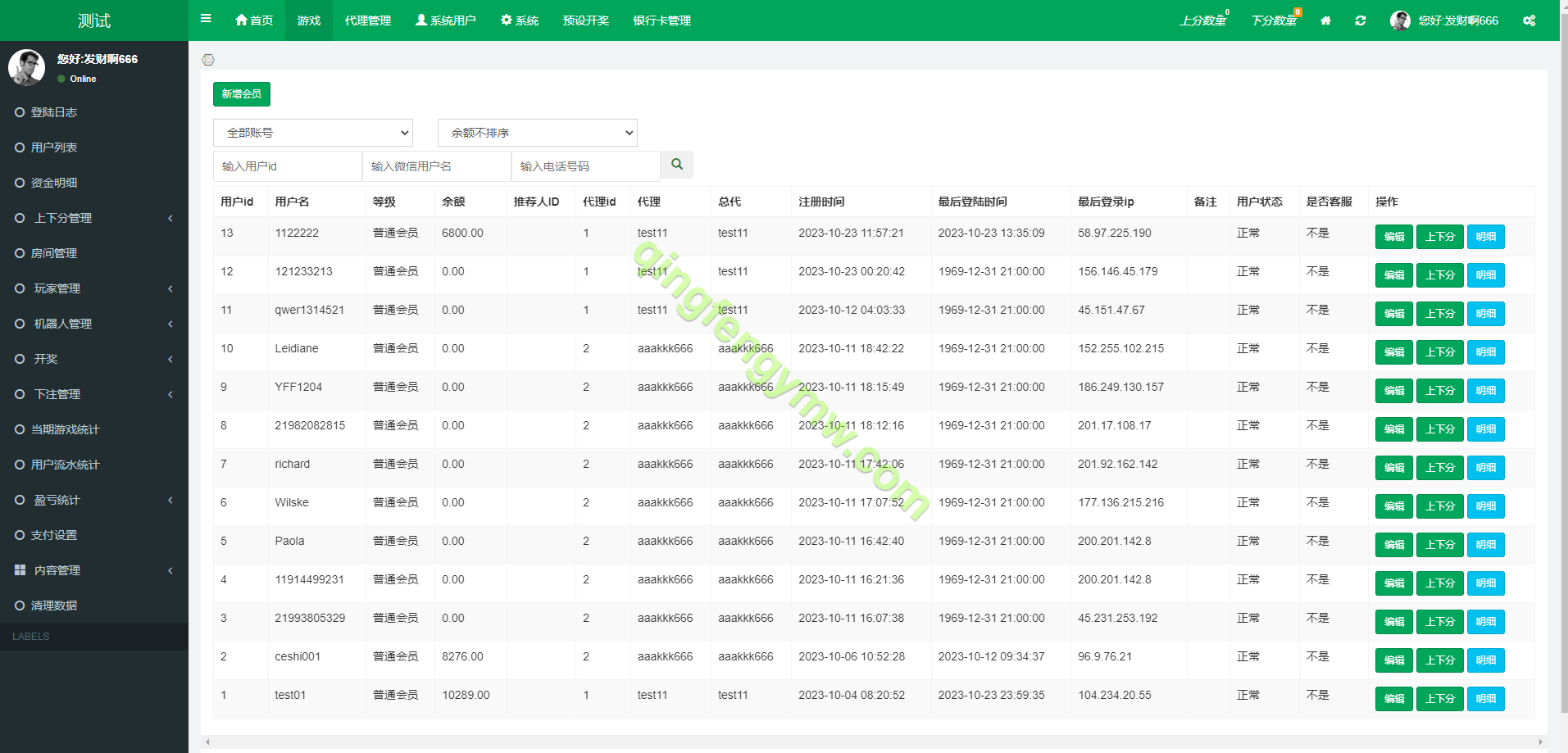
Task: Click the hamburger menu toggle icon
Action: click(x=206, y=19)
